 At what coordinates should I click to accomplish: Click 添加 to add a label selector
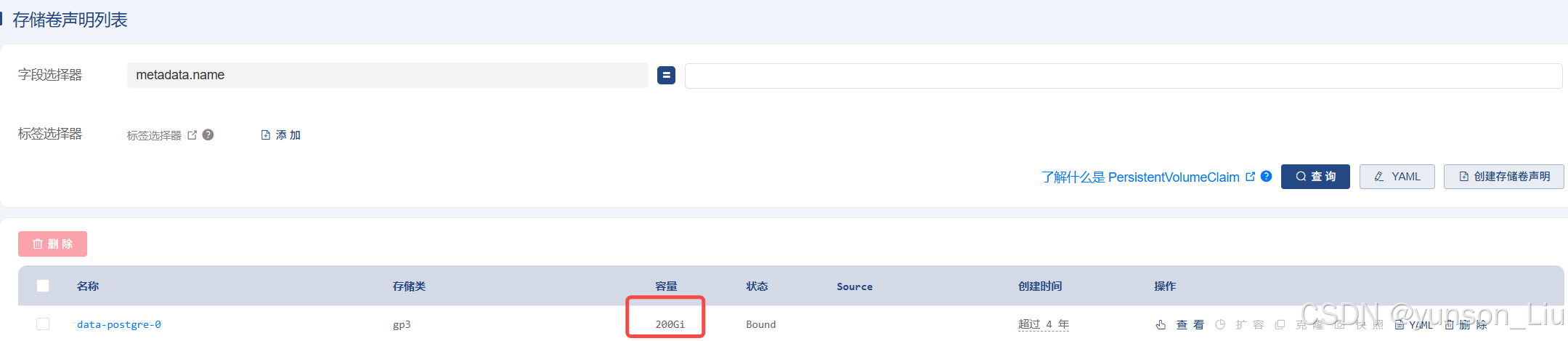[280, 135]
